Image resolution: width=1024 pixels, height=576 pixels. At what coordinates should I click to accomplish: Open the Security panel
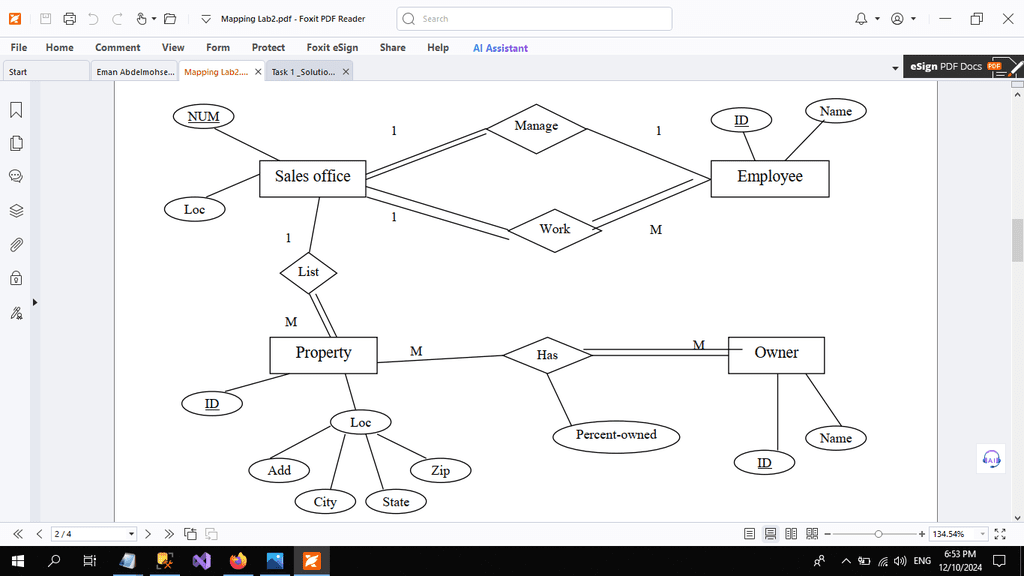click(16, 279)
